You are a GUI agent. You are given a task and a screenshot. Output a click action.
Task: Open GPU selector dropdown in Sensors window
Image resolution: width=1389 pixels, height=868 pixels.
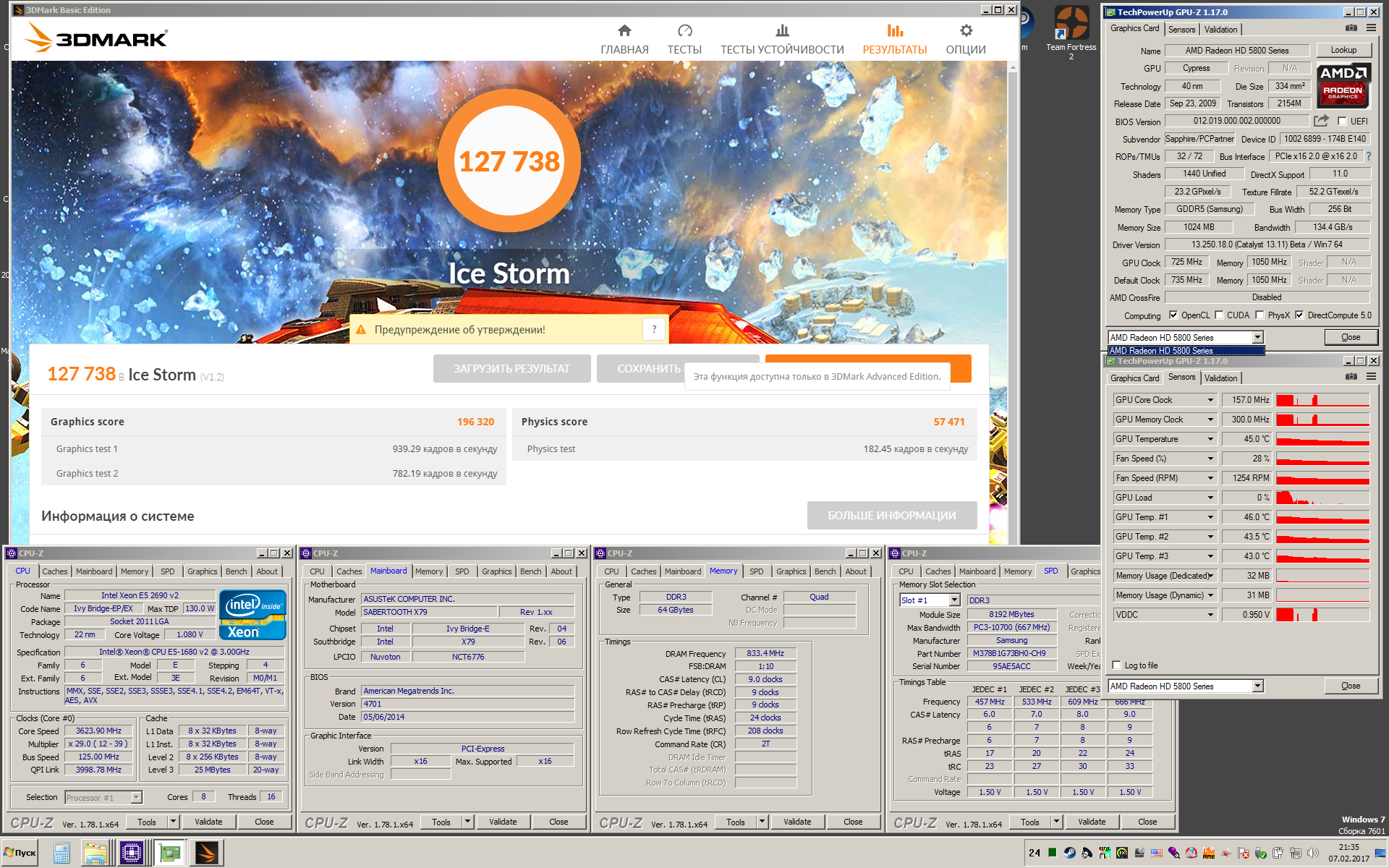pyautogui.click(x=1258, y=686)
